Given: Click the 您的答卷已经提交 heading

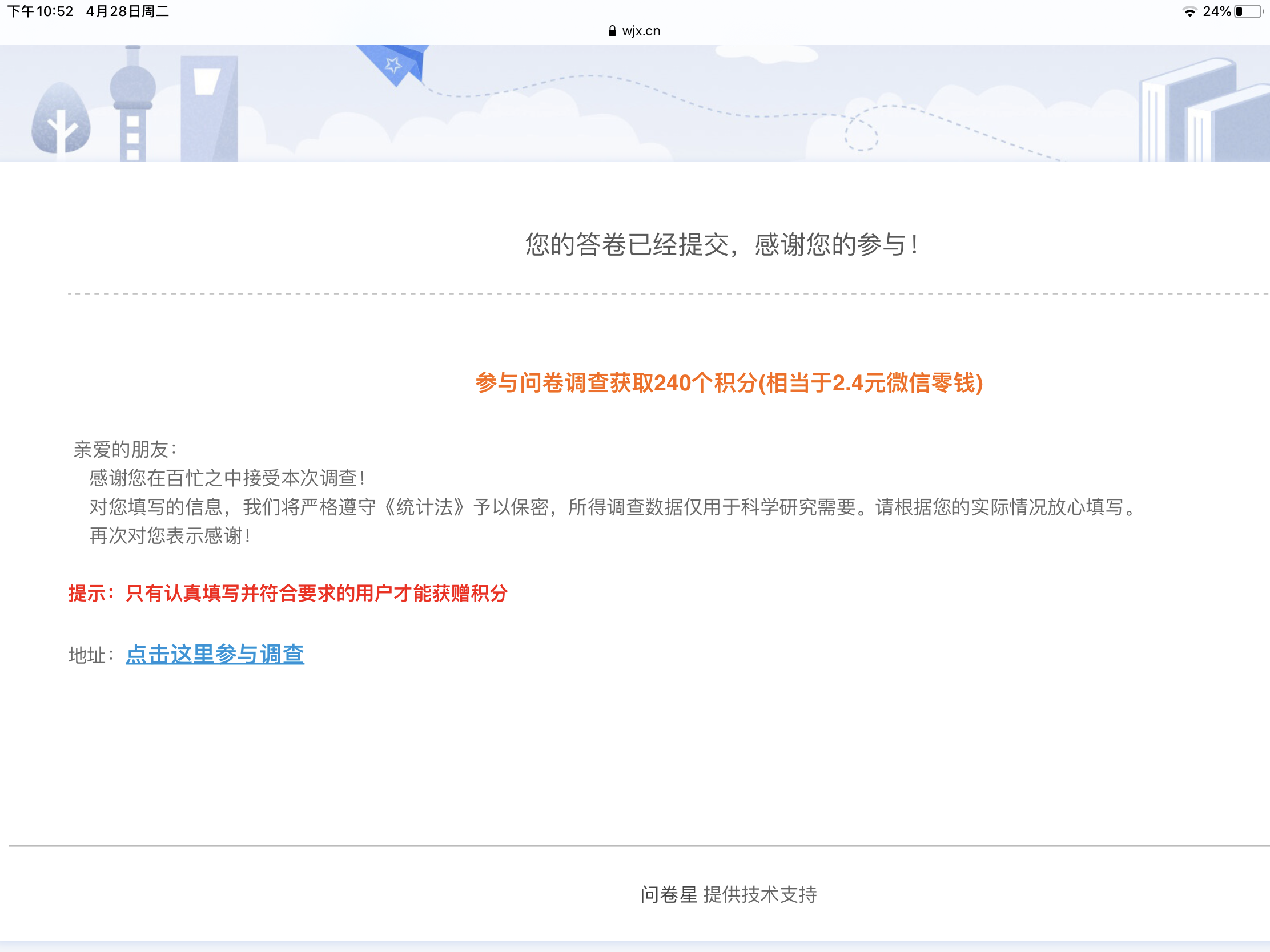Looking at the screenshot, I should point(721,244).
